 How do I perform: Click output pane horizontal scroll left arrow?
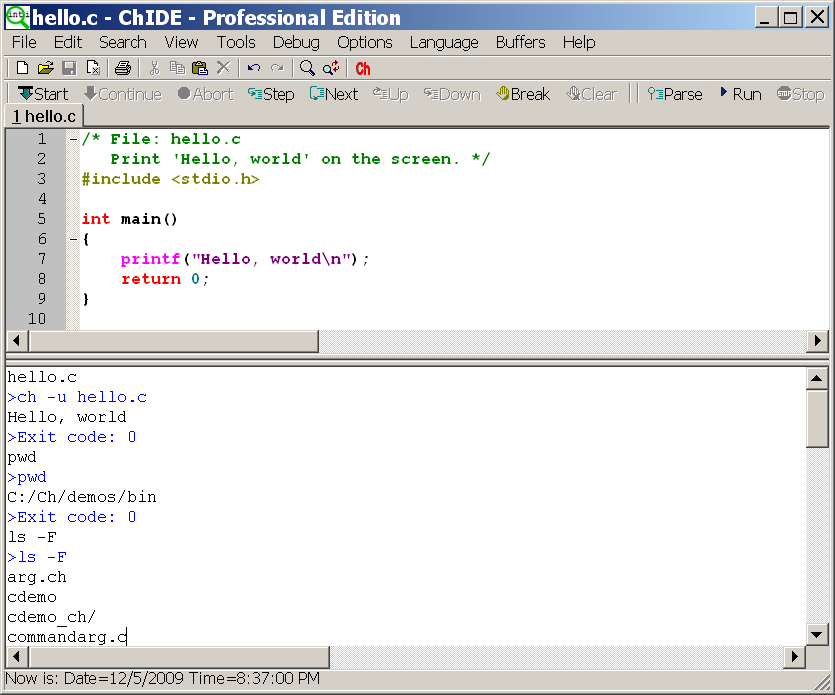click(17, 657)
